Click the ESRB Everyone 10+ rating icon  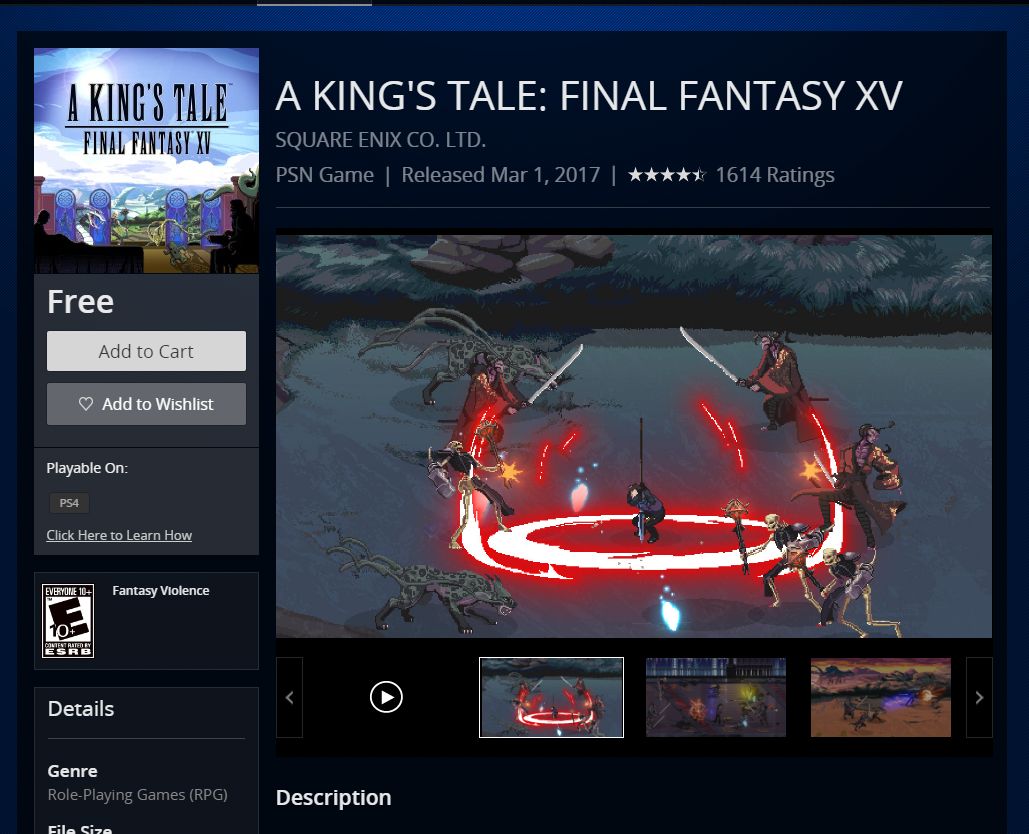[68, 621]
